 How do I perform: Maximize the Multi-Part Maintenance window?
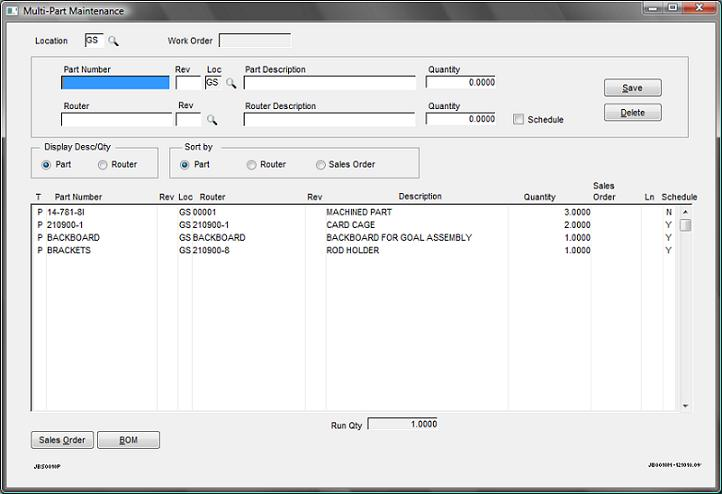point(673,8)
